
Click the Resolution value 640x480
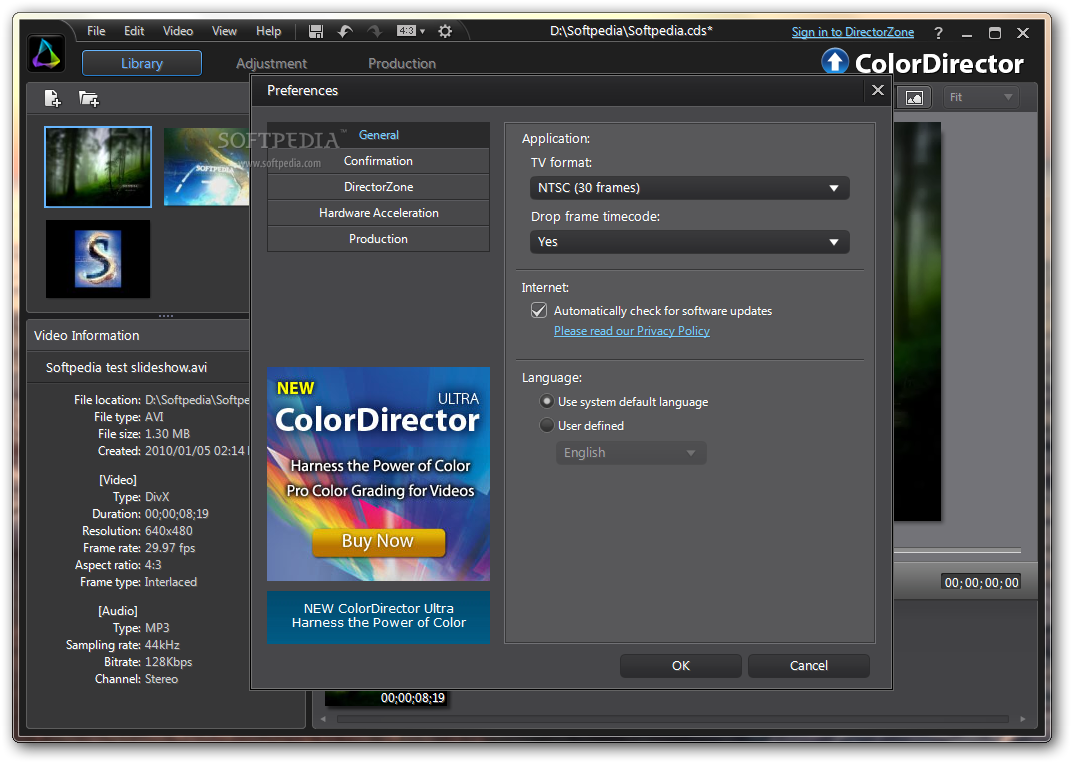click(x=169, y=531)
